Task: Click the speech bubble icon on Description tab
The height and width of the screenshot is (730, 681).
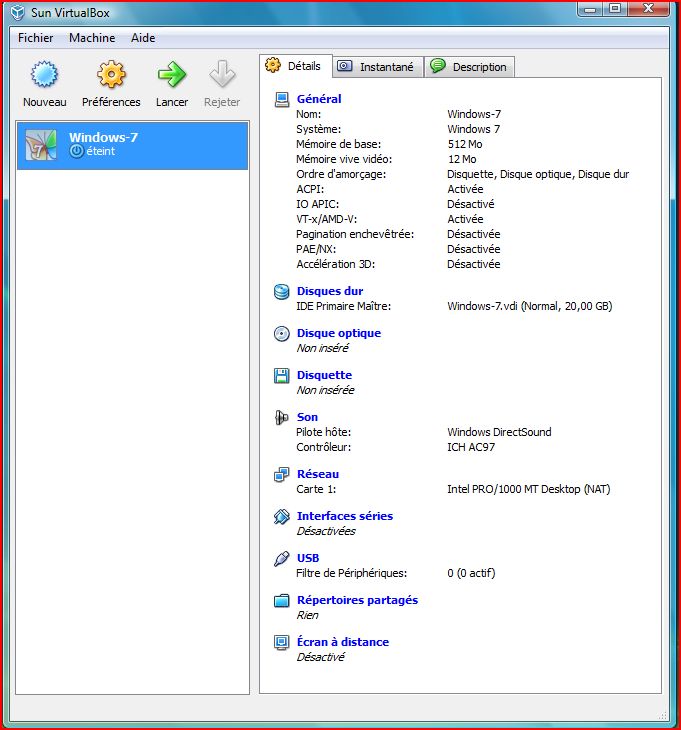Action: pyautogui.click(x=438, y=66)
